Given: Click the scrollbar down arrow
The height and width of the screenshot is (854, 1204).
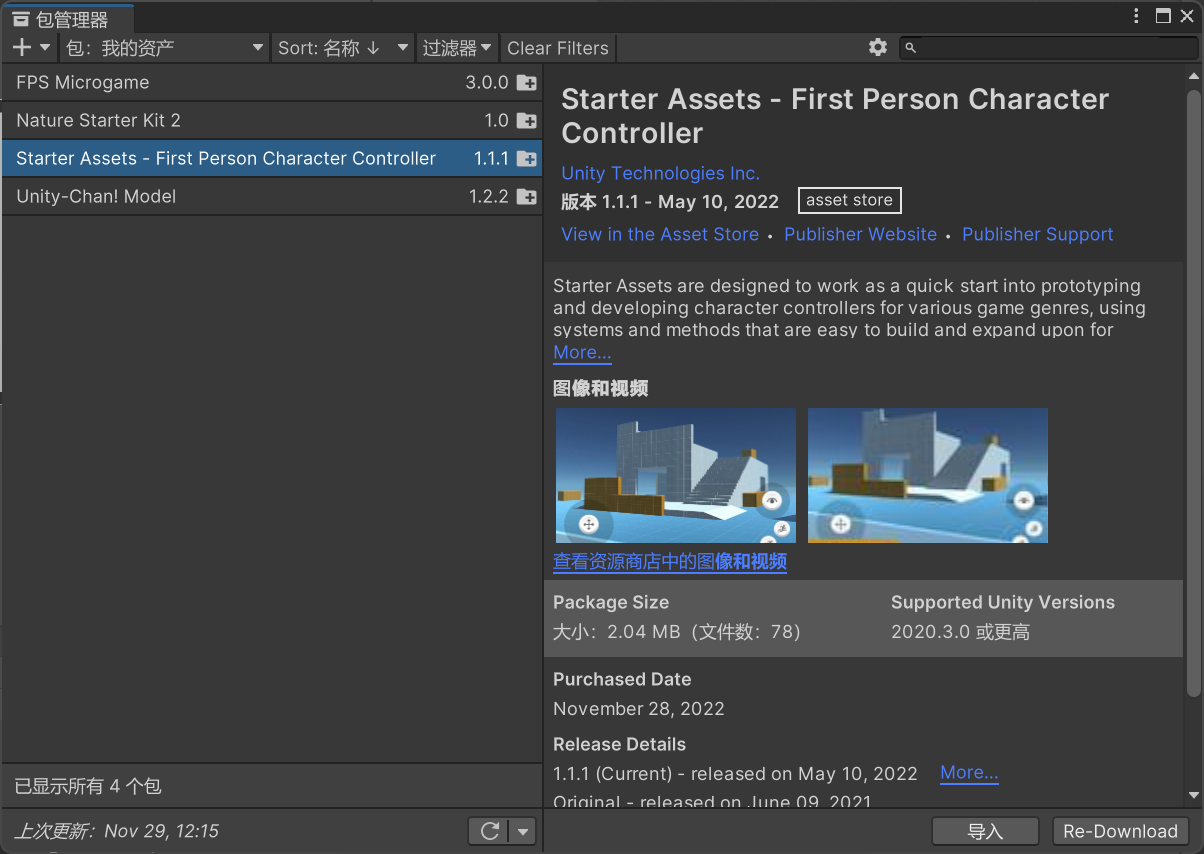Looking at the screenshot, I should click(1193, 795).
